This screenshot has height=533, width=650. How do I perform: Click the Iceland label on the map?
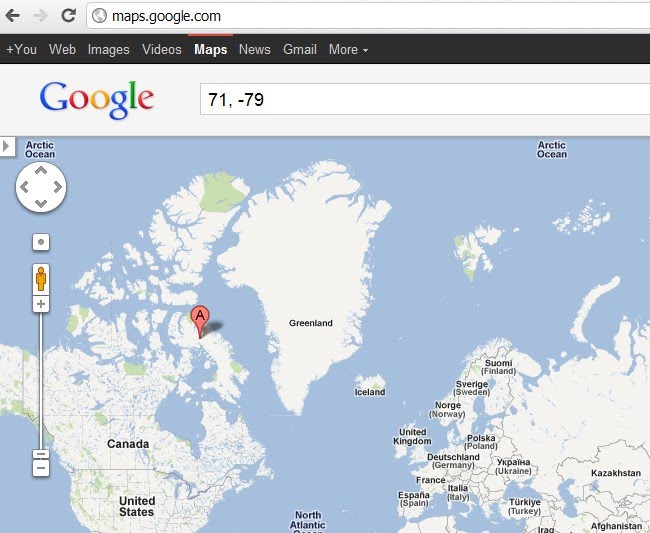[x=370, y=392]
